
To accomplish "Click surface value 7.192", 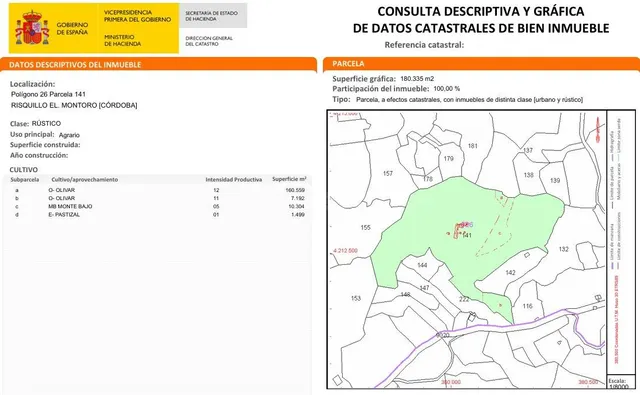I will click(x=298, y=198).
